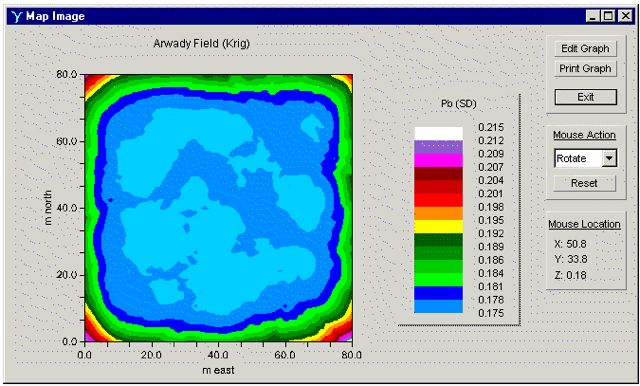This screenshot has height=386, width=640.
Task: Click the yellow 0.195 legend swatch
Action: 438,227
